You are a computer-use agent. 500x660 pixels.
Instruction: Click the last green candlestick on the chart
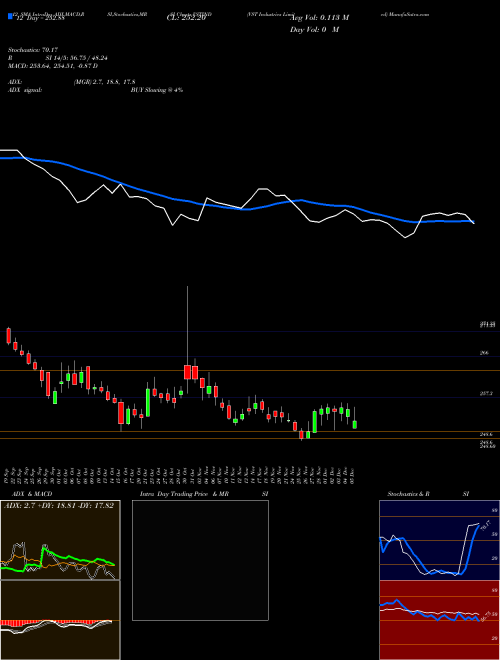point(354,425)
